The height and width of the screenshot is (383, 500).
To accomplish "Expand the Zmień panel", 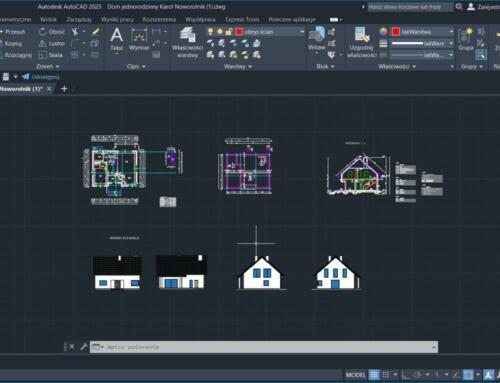I will pos(48,67).
